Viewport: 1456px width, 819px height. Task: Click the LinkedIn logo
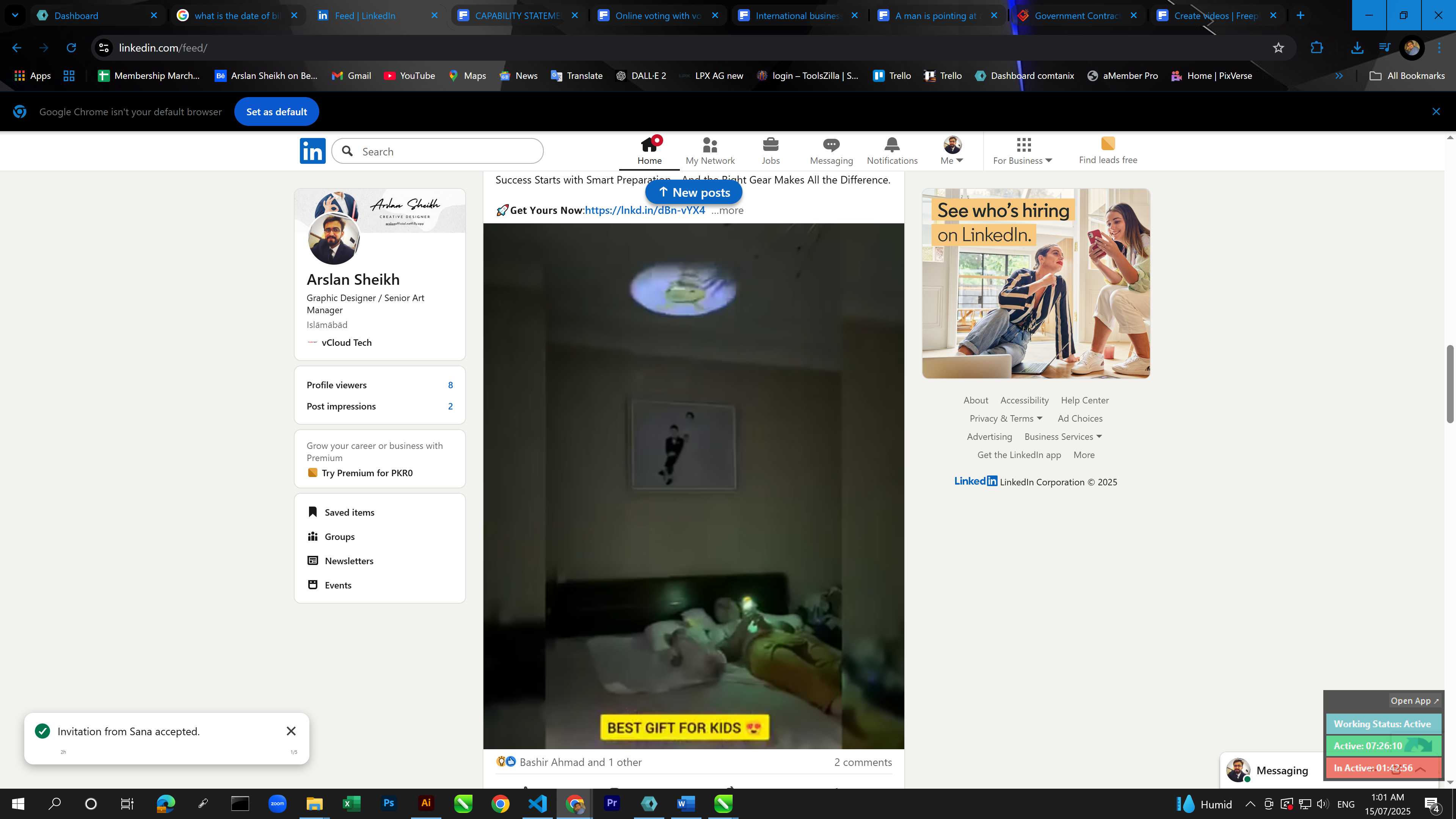tap(312, 151)
